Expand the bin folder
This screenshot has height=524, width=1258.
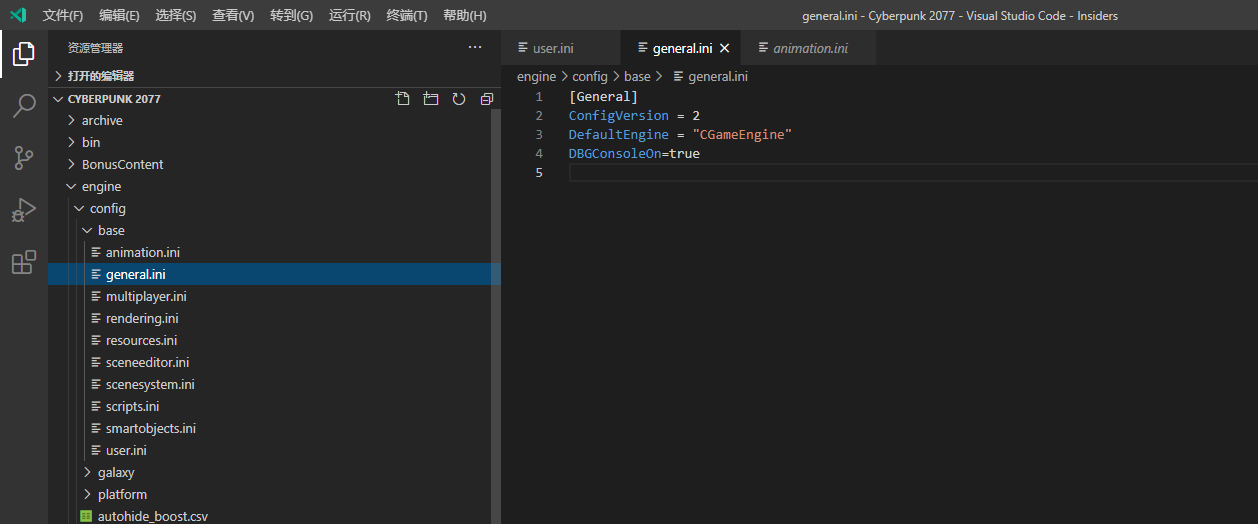[x=91, y=143]
